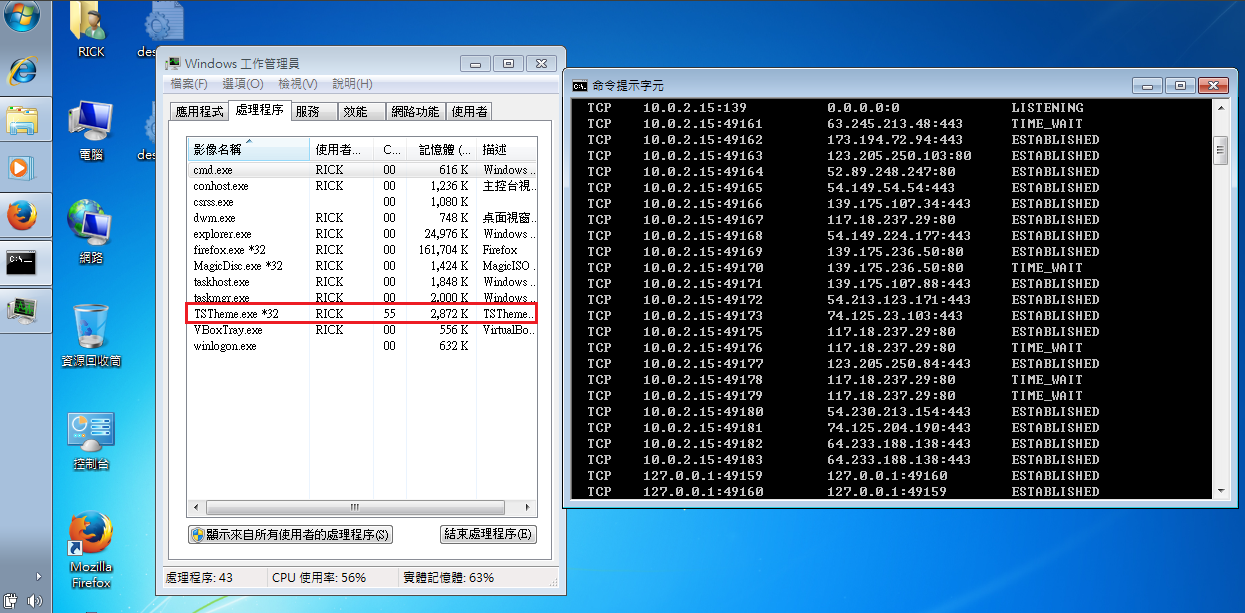Image resolution: width=1245 pixels, height=613 pixels.
Task: Click address 74.125.23.103:443 in Command Prompt
Action: [895, 315]
